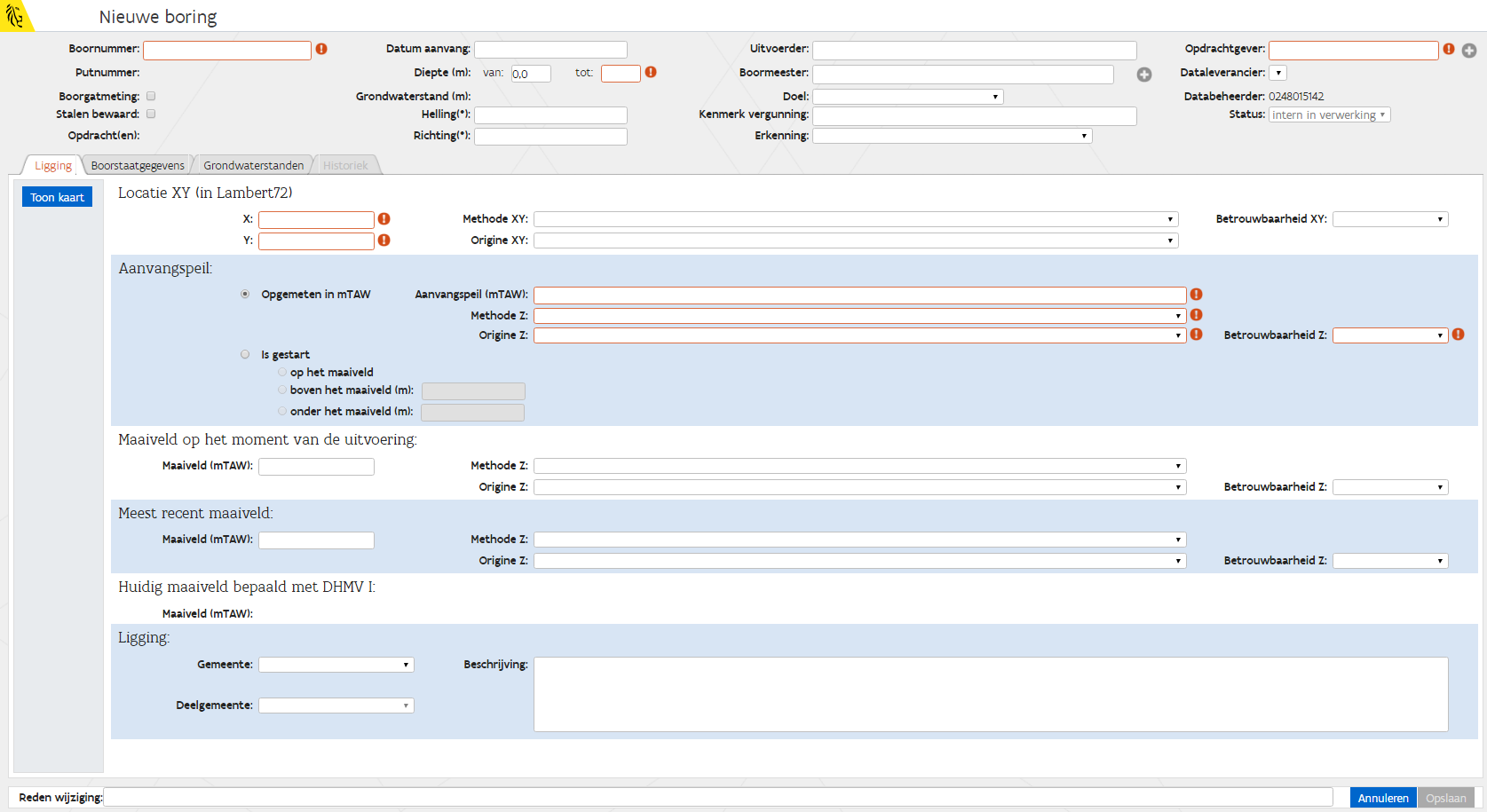
Task: Focus the Helling input field
Action: [x=550, y=115]
